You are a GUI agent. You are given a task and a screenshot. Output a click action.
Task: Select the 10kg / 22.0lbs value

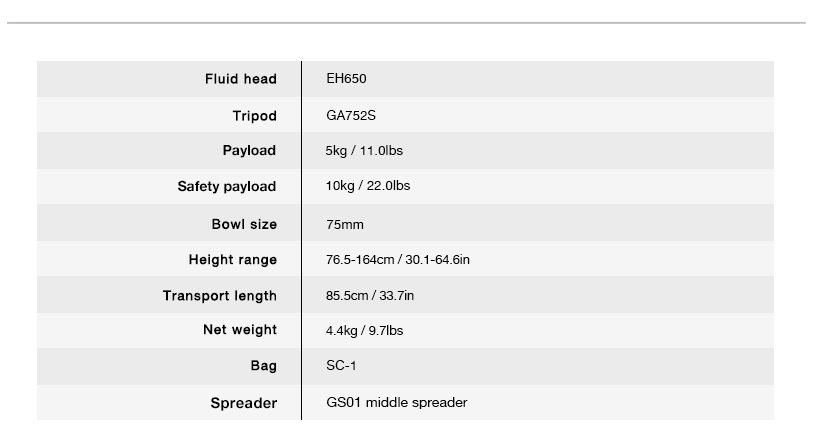click(368, 186)
